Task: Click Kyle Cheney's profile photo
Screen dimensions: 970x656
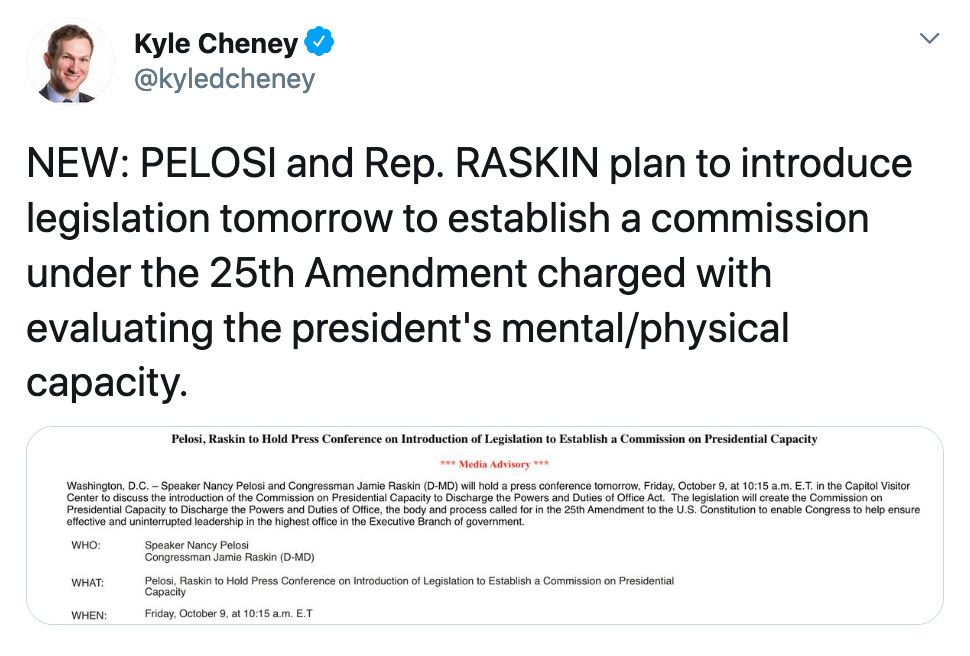Action: coord(70,60)
